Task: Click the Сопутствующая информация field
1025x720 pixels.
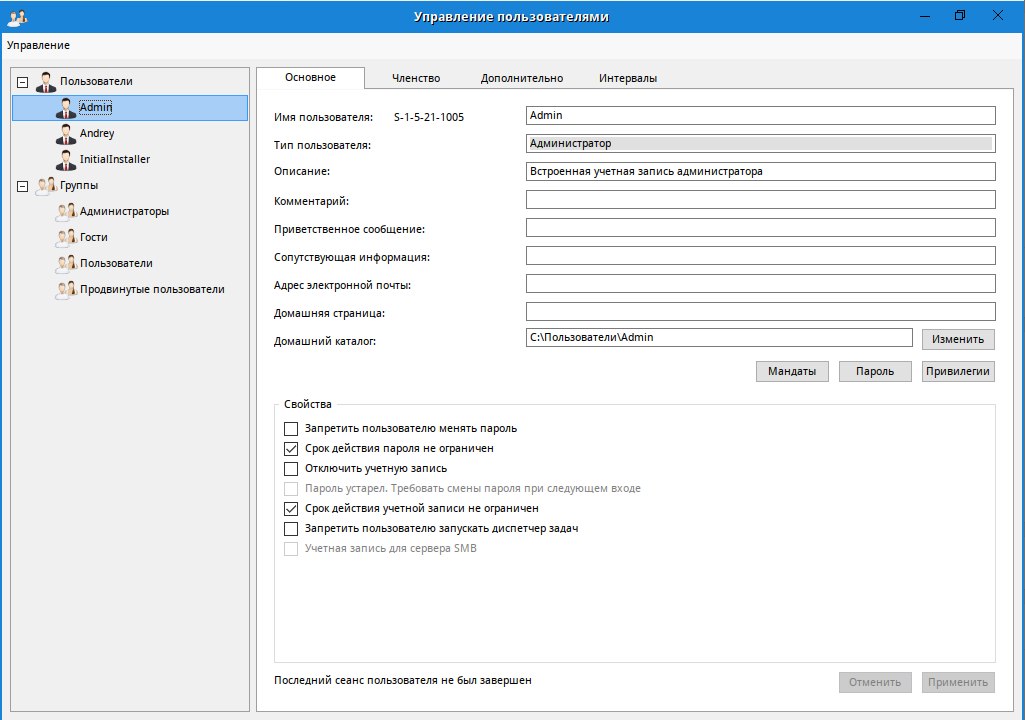Action: 760,256
